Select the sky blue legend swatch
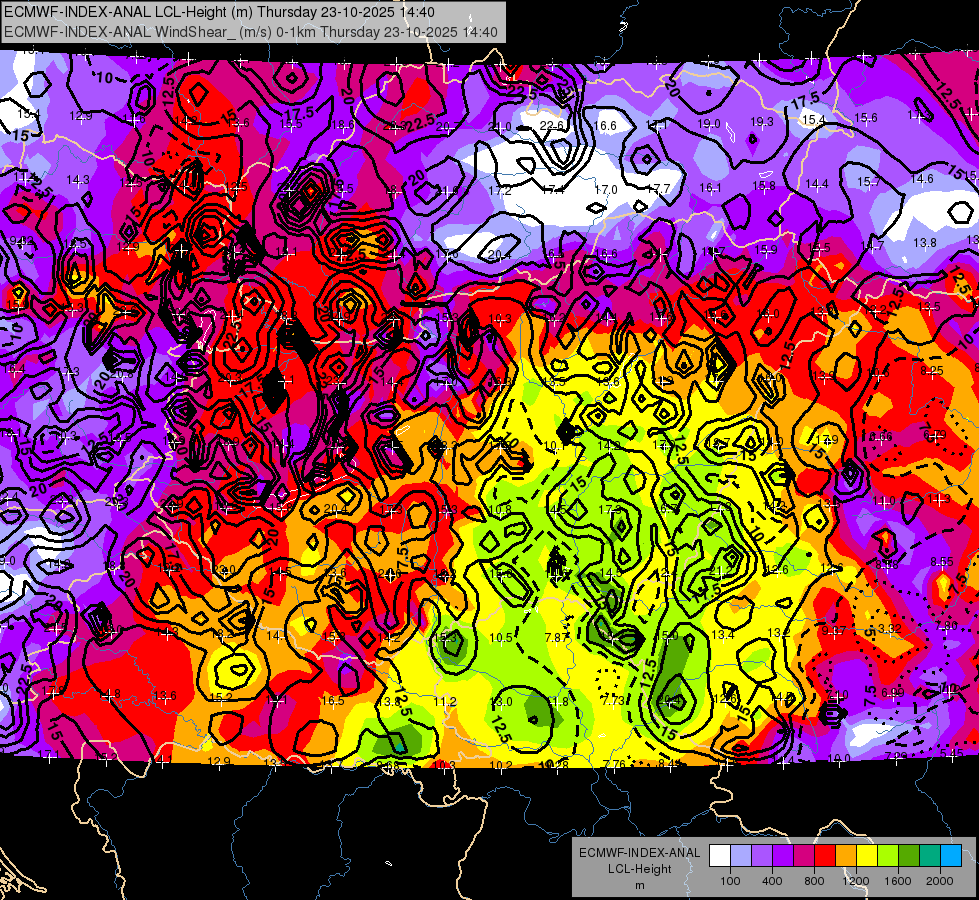 click(952, 856)
